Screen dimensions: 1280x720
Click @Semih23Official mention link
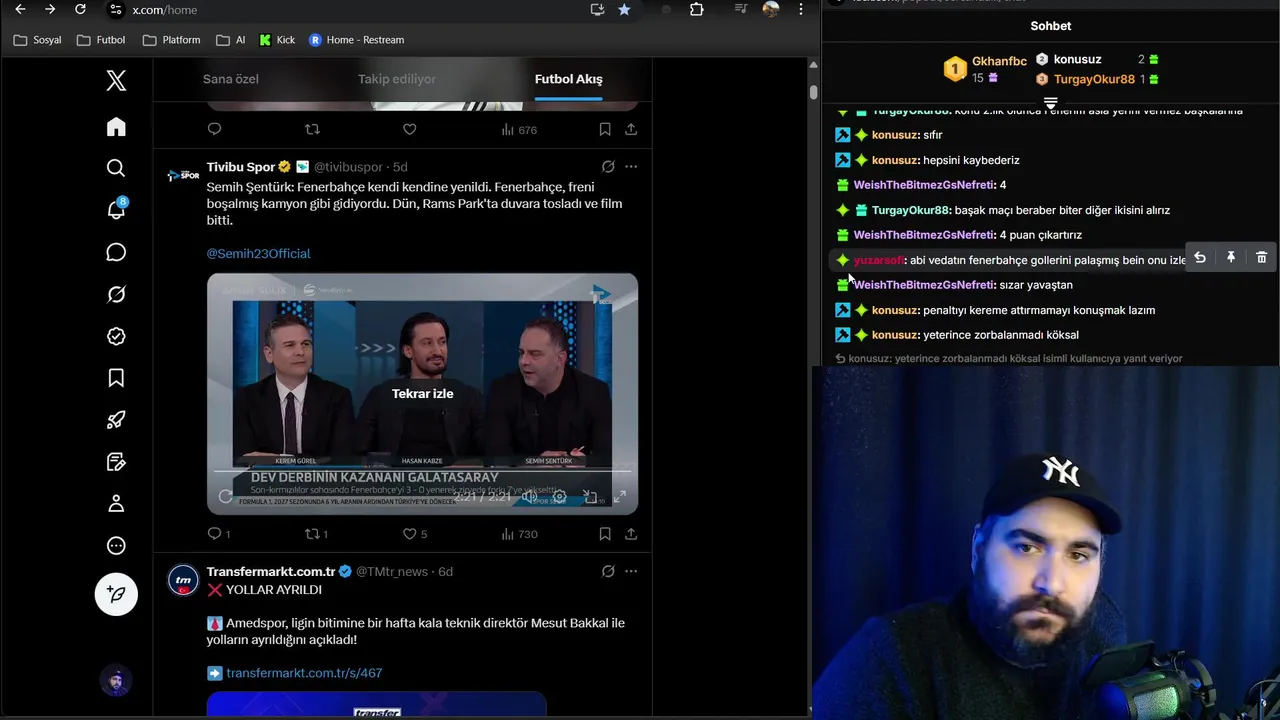coord(258,254)
